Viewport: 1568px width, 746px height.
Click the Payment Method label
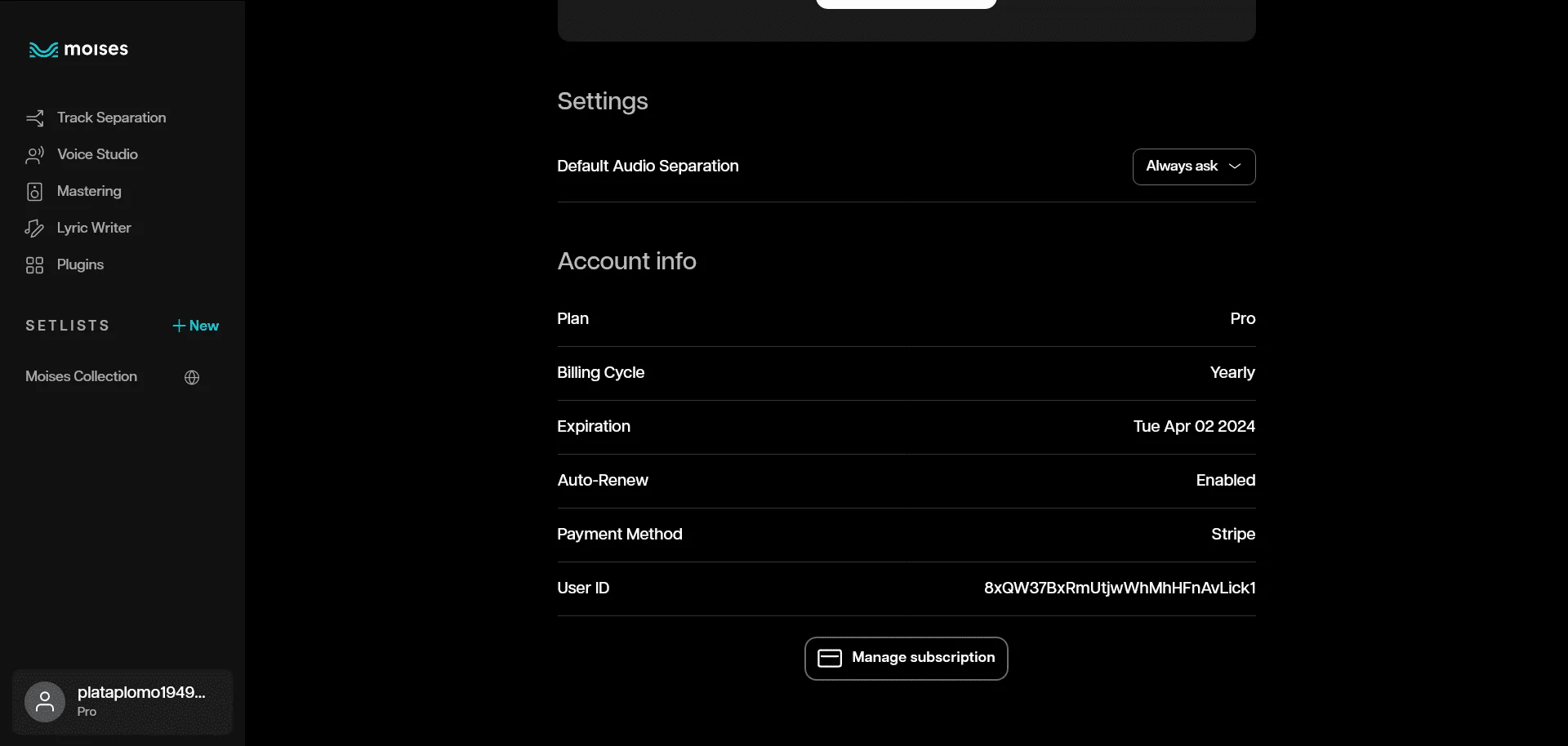tap(620, 535)
